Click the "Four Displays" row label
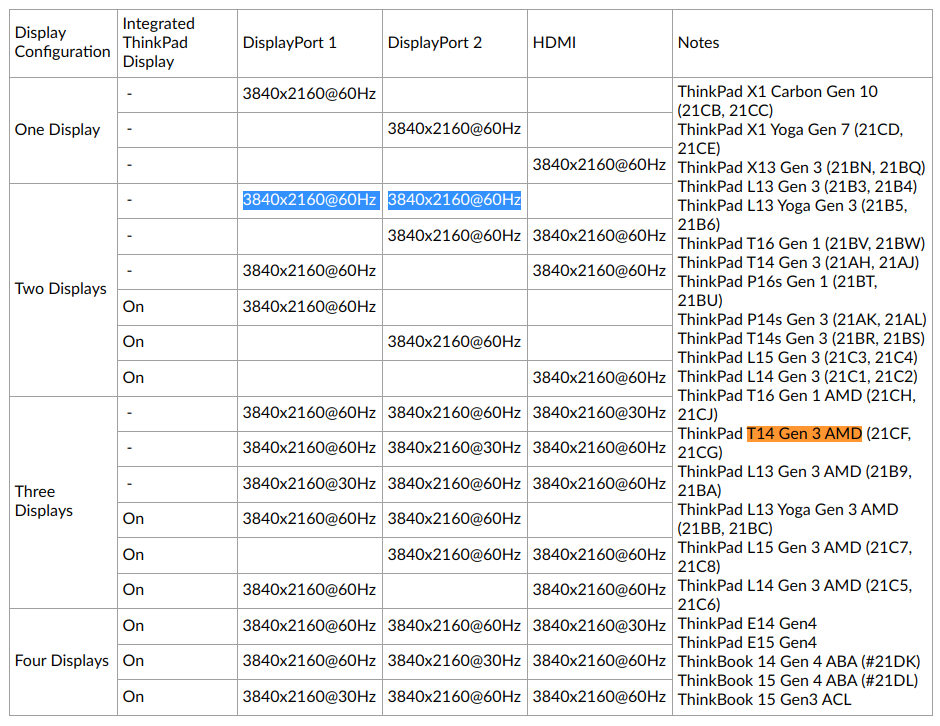940x726 pixels. coord(62,661)
